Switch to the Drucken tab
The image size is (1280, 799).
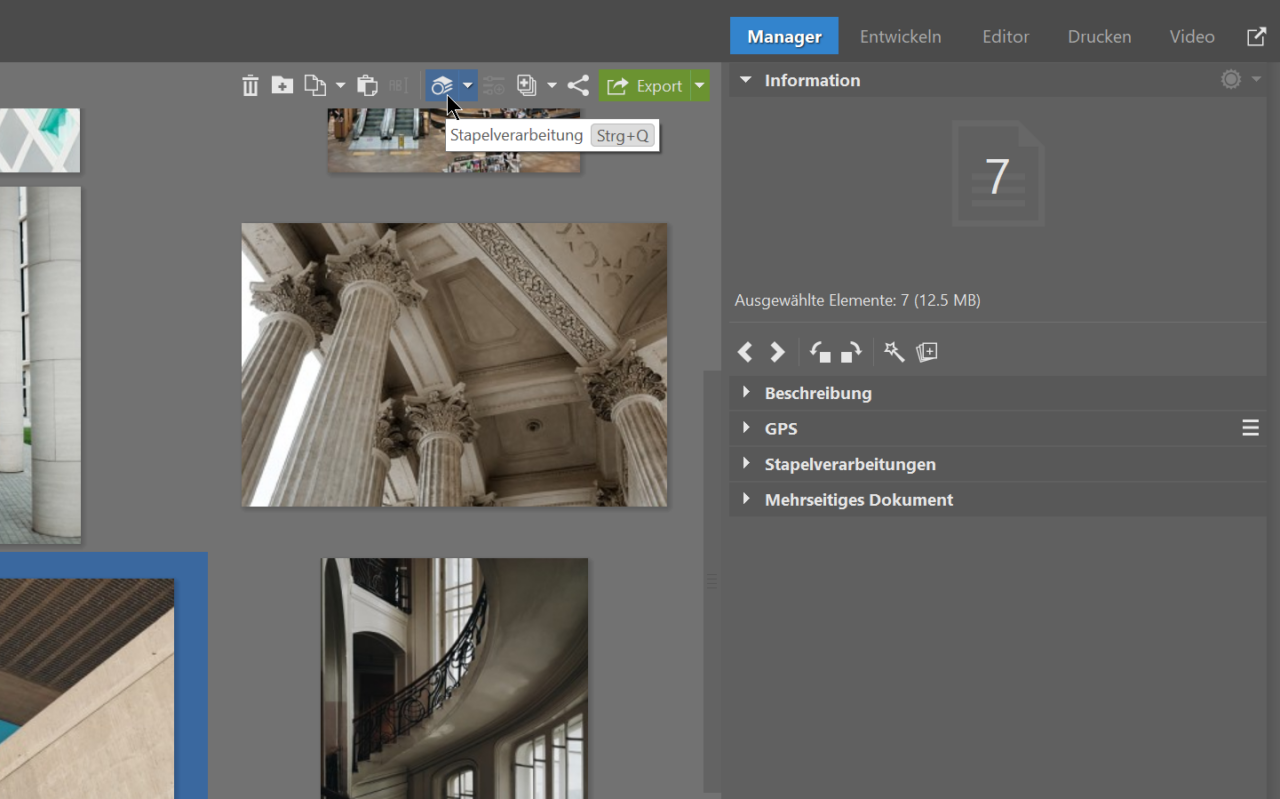pyautogui.click(x=1099, y=36)
